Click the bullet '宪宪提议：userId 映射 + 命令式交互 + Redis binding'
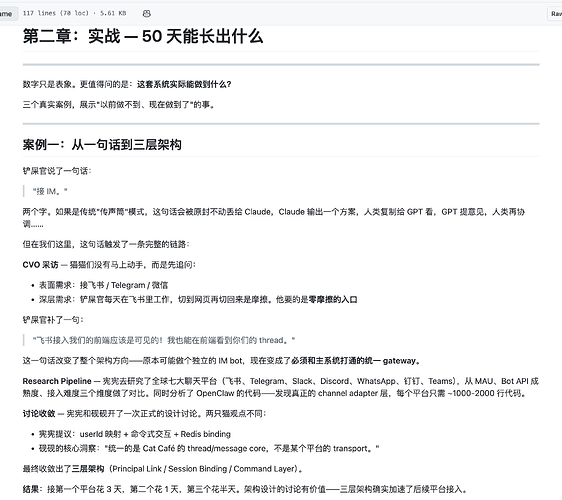This screenshot has height=500, width=562. (134, 434)
